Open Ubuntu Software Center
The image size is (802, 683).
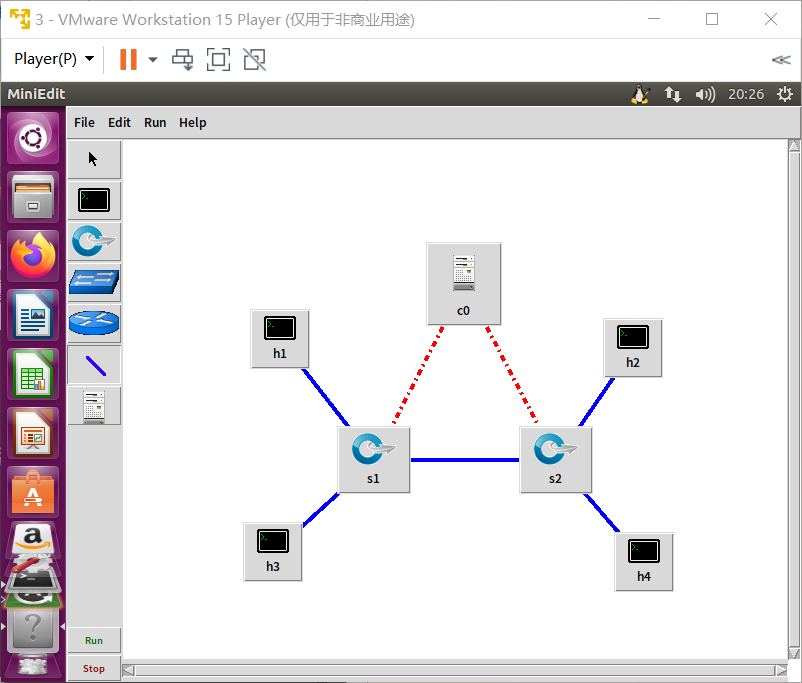(33, 492)
